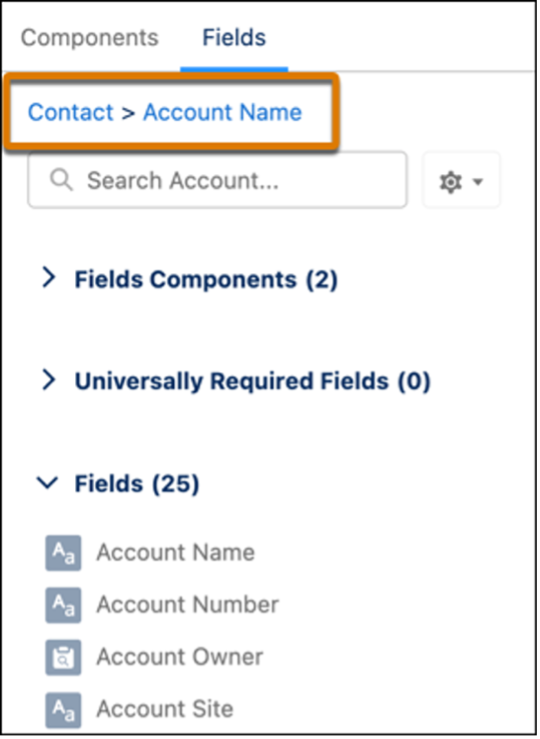Click the lookup icon beside Account Owner
The height and width of the screenshot is (739, 540).
(x=63, y=657)
